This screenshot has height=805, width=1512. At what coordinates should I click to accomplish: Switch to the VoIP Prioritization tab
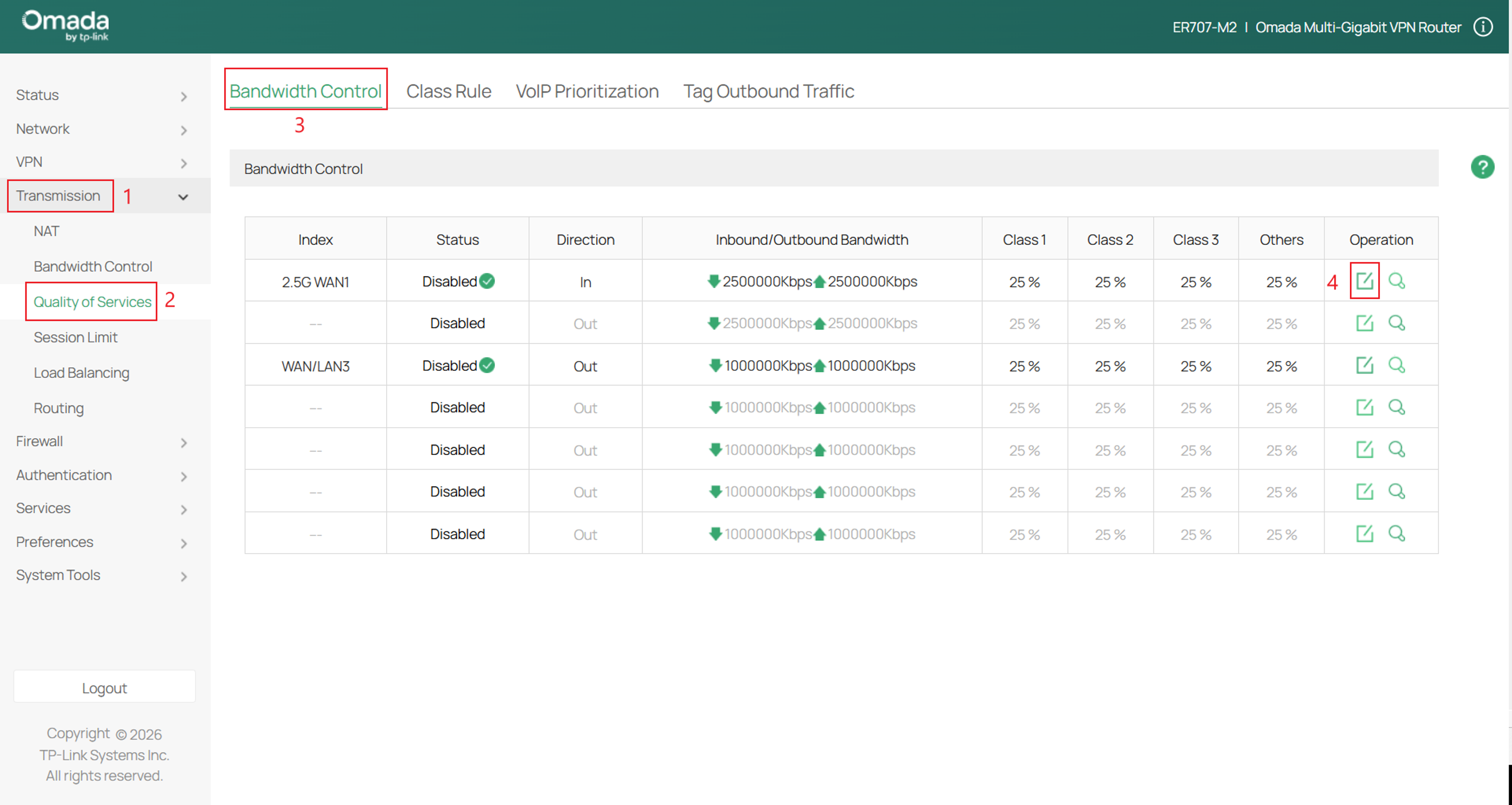[x=587, y=91]
